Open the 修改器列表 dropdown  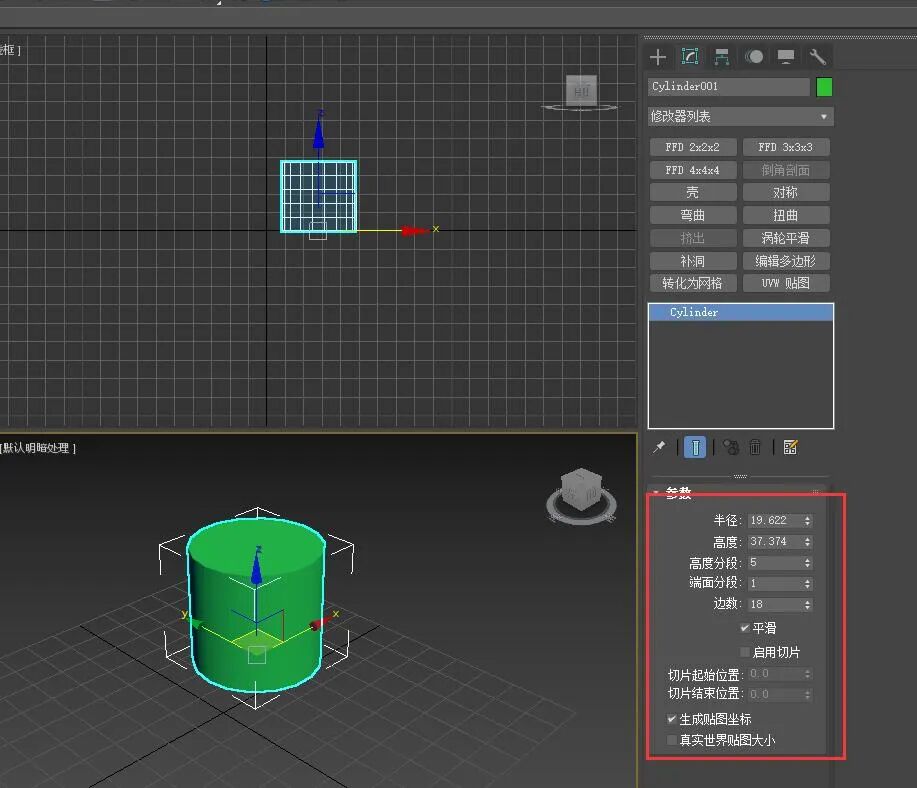[740, 116]
